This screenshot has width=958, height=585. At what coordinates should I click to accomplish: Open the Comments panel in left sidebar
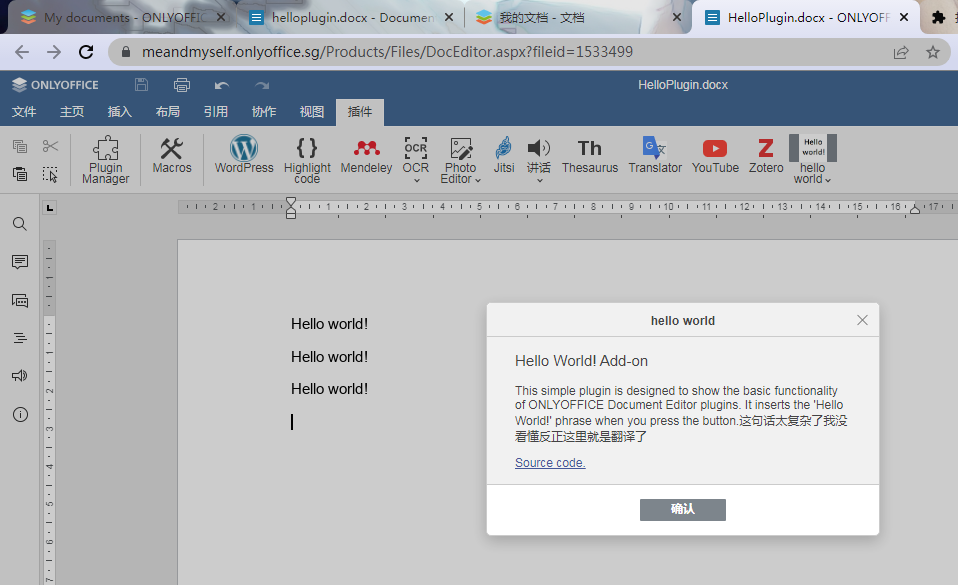tap(20, 262)
